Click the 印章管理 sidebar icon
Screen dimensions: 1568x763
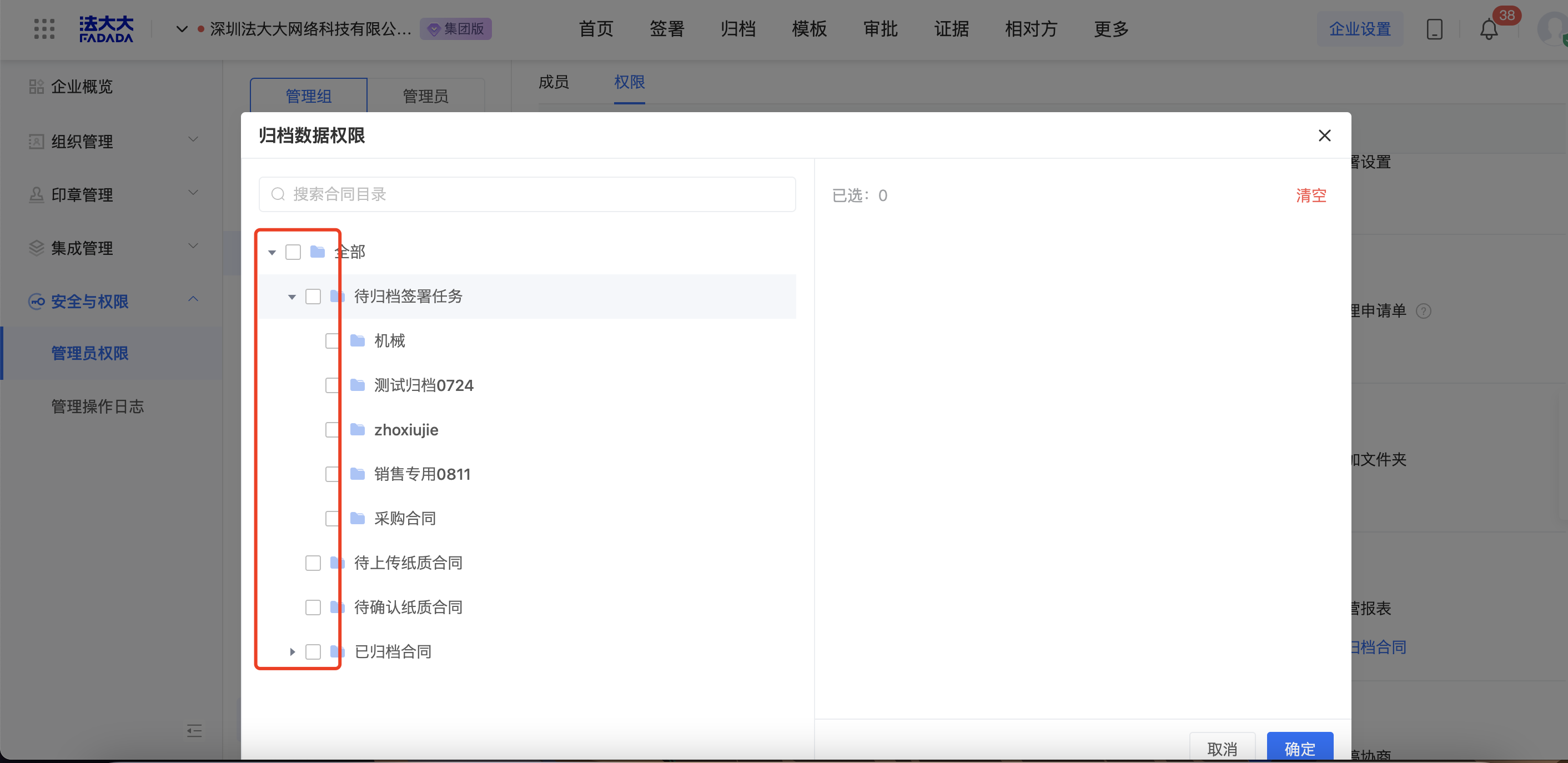pyautogui.click(x=37, y=195)
